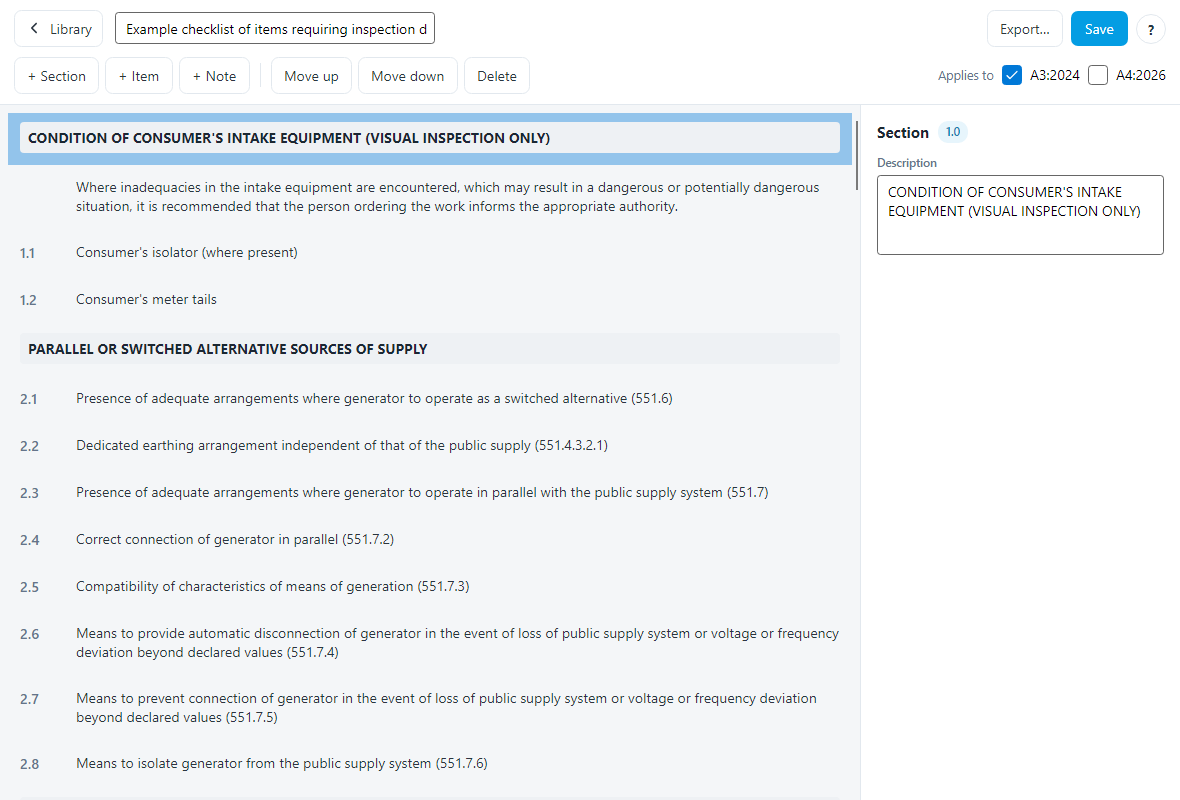The image size is (1180, 800).
Task: Move the selected section up
Action: (x=311, y=76)
